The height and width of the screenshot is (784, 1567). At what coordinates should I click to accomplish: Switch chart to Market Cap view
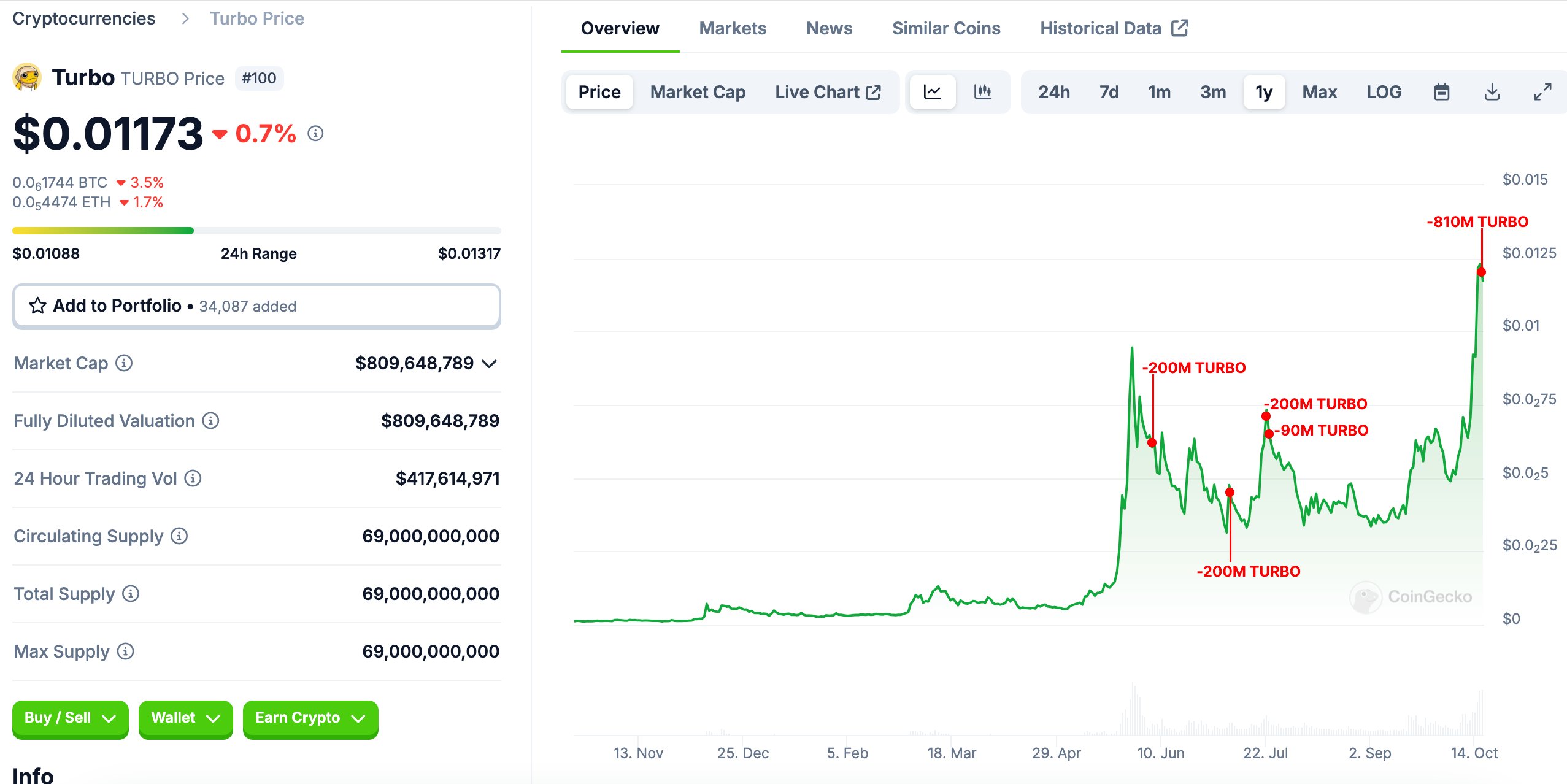(698, 92)
